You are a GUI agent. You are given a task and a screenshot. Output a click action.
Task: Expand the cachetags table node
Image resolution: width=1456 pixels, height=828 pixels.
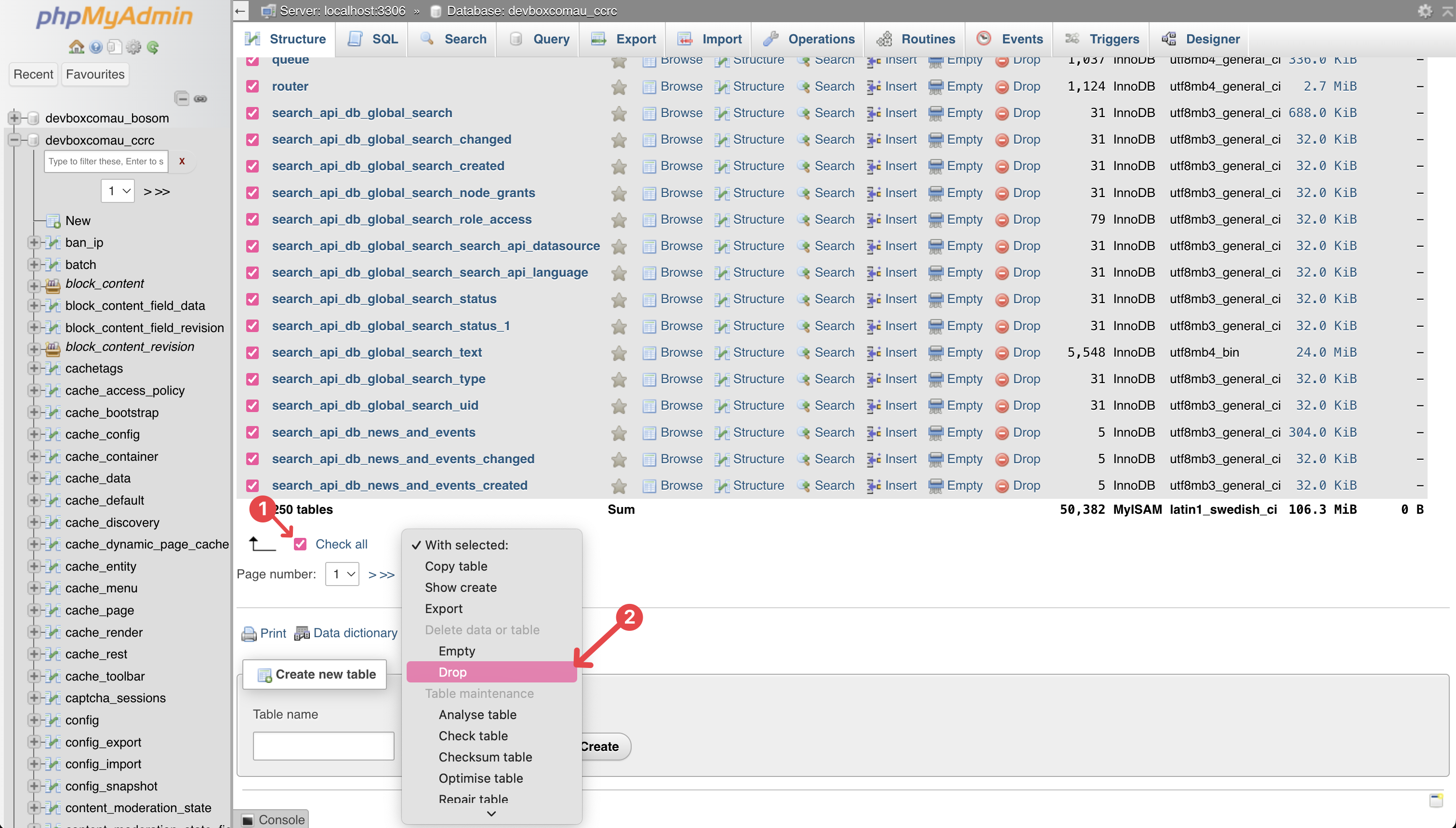(34, 369)
